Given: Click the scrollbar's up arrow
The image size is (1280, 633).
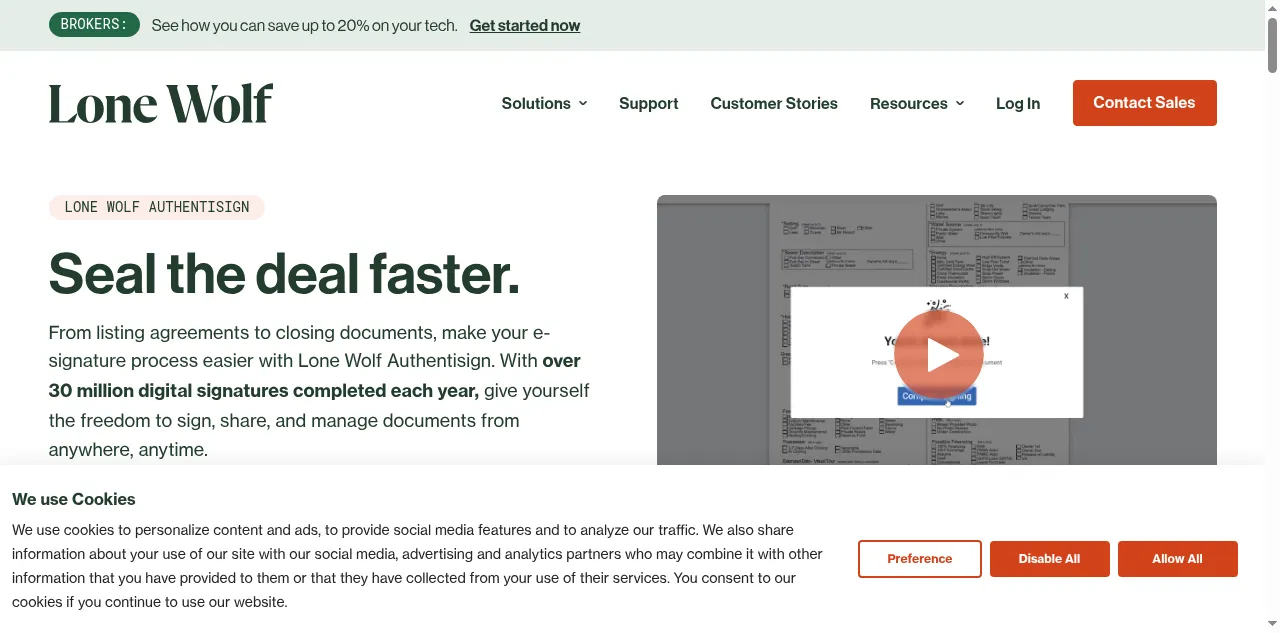Looking at the screenshot, I should pyautogui.click(x=1272, y=7).
